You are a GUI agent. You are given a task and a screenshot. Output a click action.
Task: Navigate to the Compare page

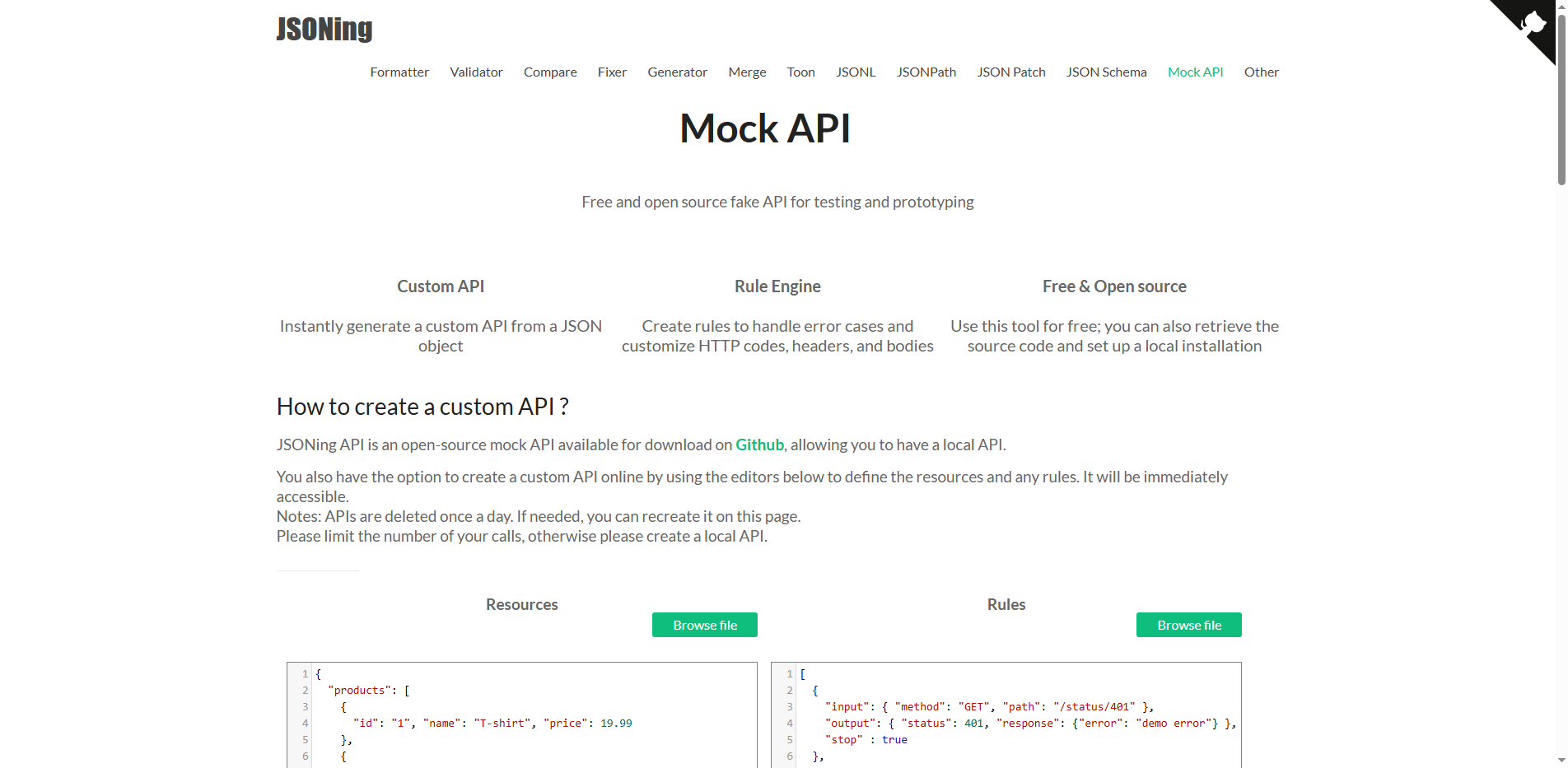pyautogui.click(x=549, y=72)
